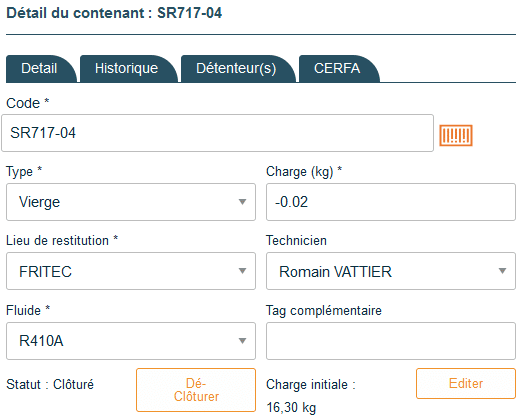The width and height of the screenshot is (522, 418).
Task: Select the CERFA tab
Action: pyautogui.click(x=337, y=69)
